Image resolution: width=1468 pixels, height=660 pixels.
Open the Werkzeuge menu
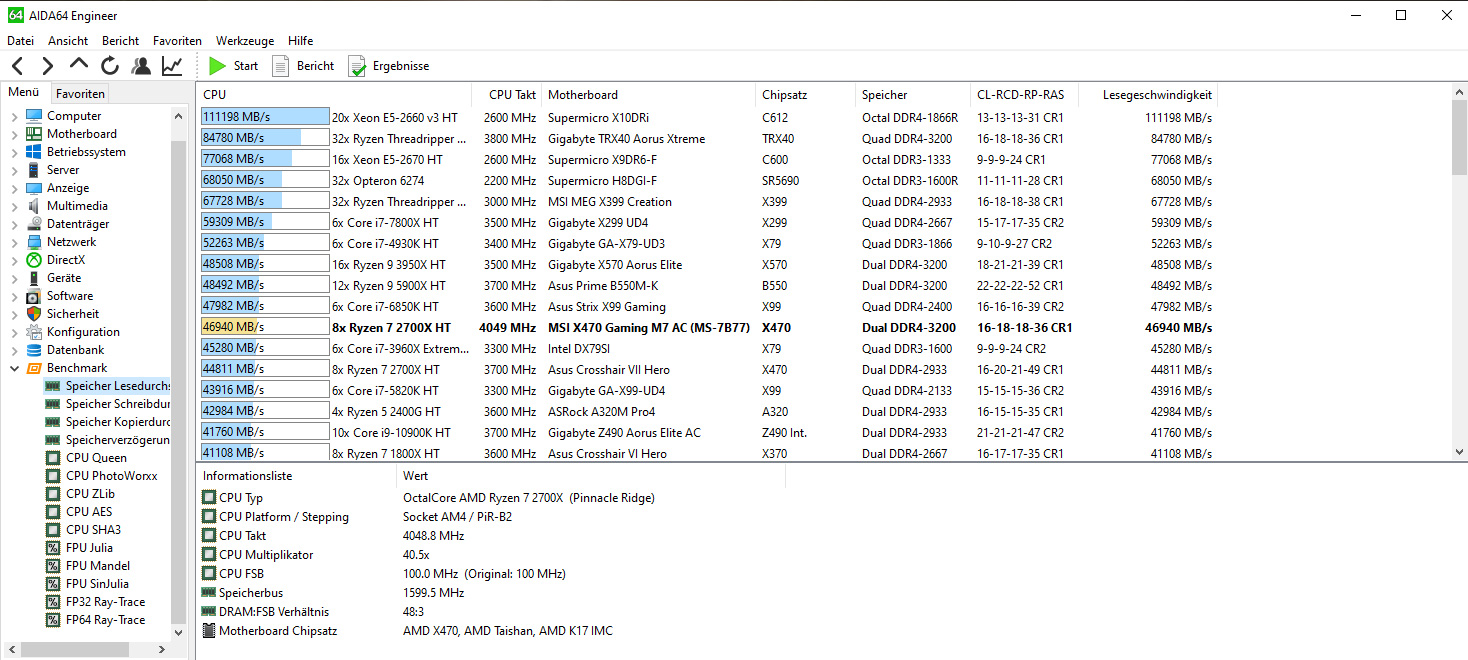pos(245,41)
